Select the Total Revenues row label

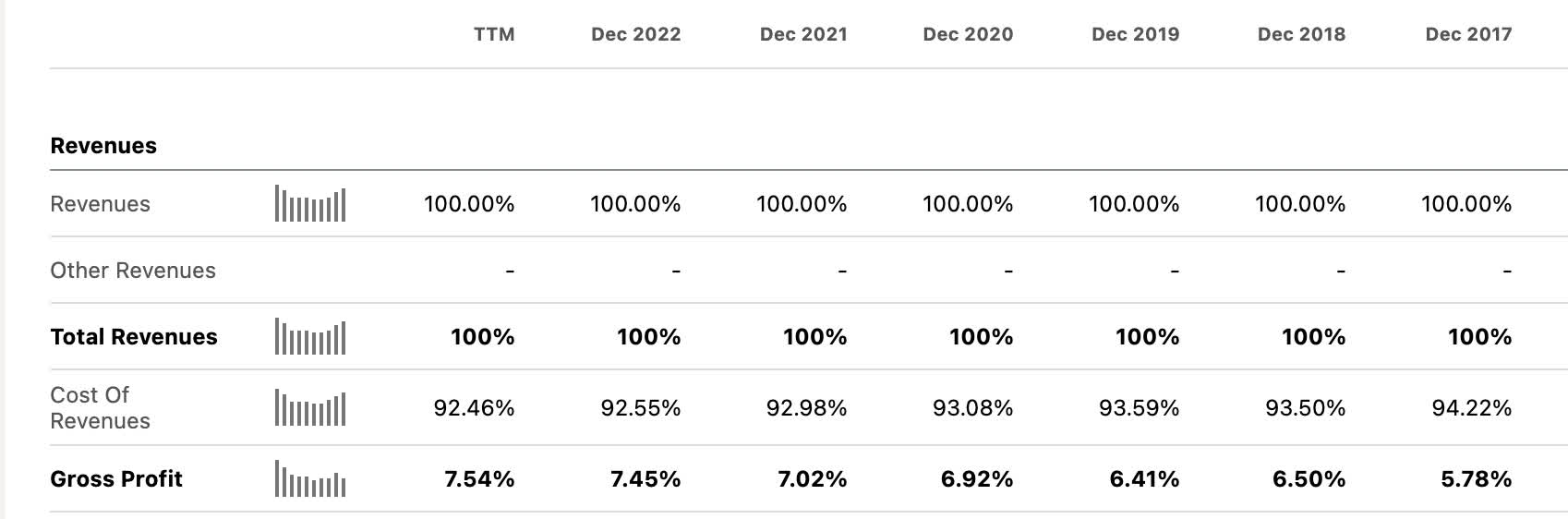(x=134, y=337)
